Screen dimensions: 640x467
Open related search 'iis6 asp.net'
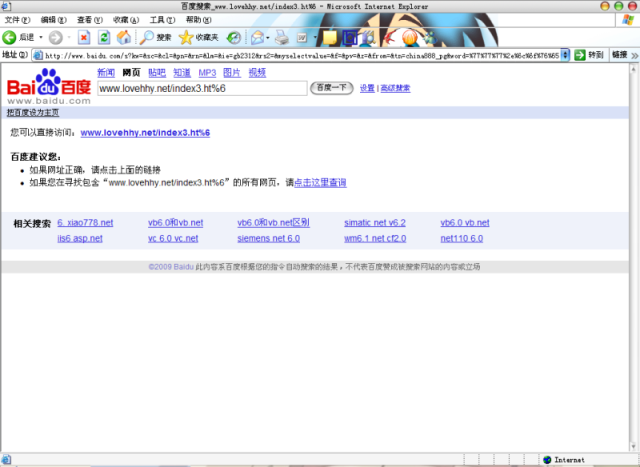[x=80, y=238]
